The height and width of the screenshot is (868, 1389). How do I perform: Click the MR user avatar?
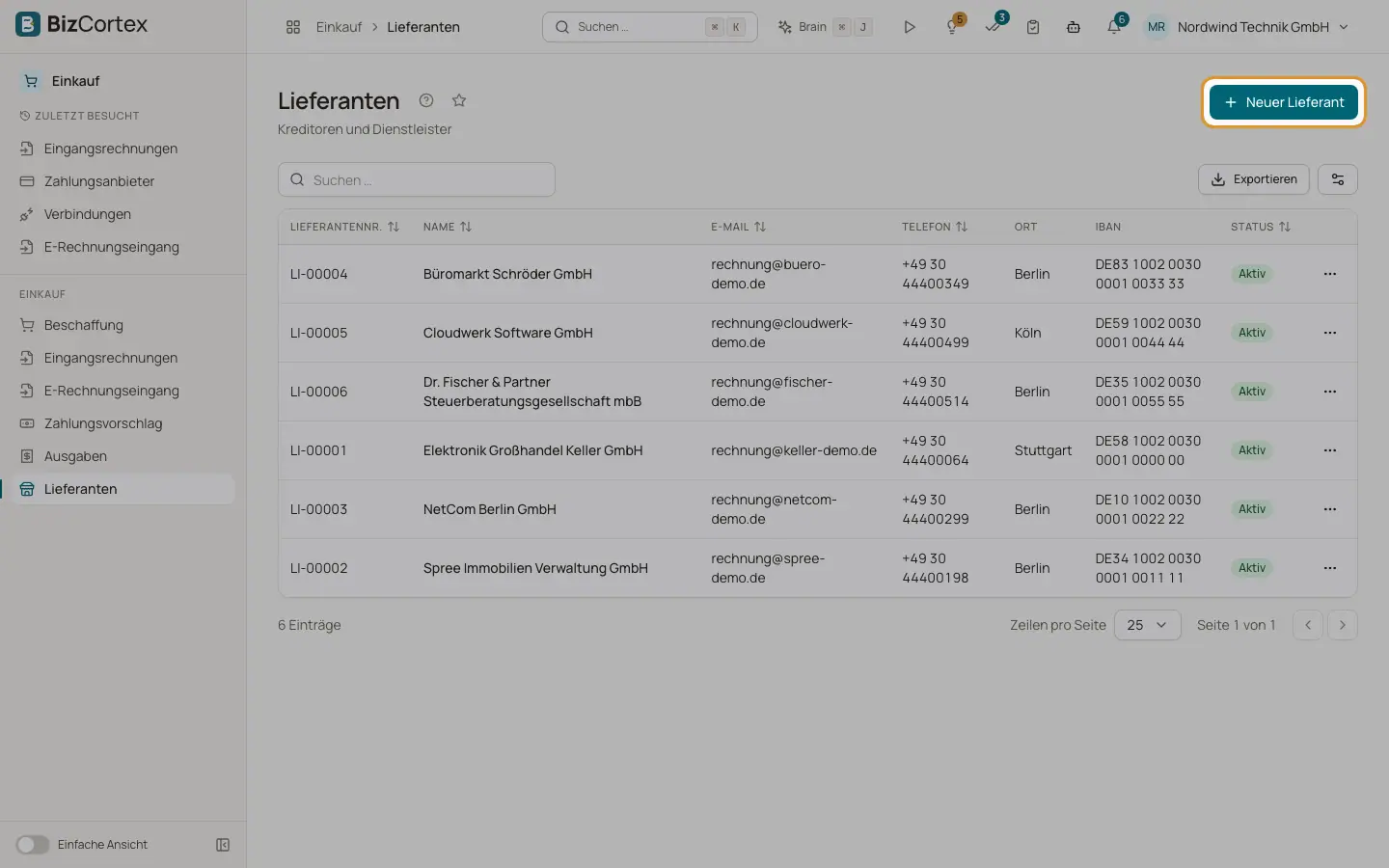click(x=1157, y=27)
